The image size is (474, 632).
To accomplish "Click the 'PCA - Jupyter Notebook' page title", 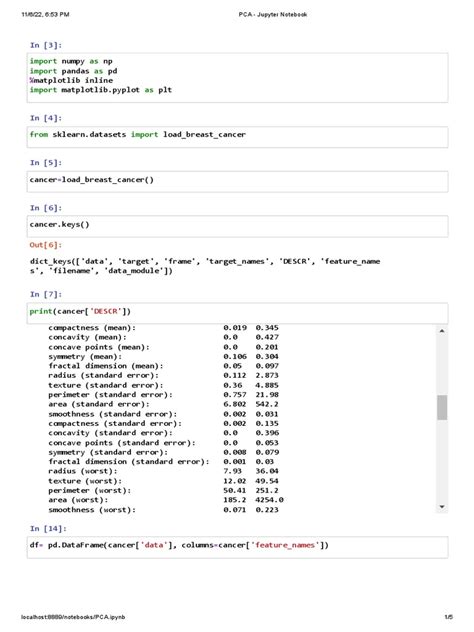I will (273, 15).
